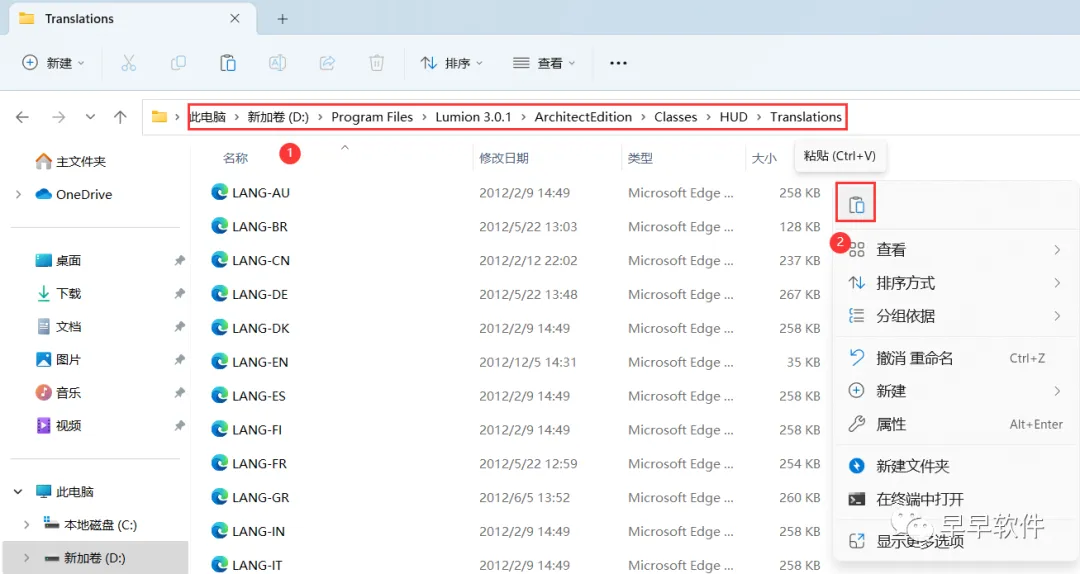Open 视频 quick access folder

(59, 426)
